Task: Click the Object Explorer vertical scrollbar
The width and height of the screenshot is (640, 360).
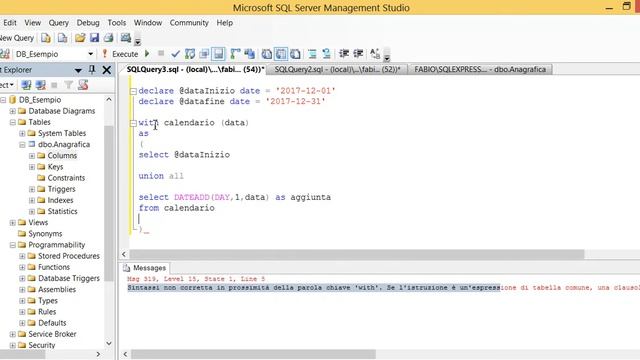Action: click(x=109, y=204)
